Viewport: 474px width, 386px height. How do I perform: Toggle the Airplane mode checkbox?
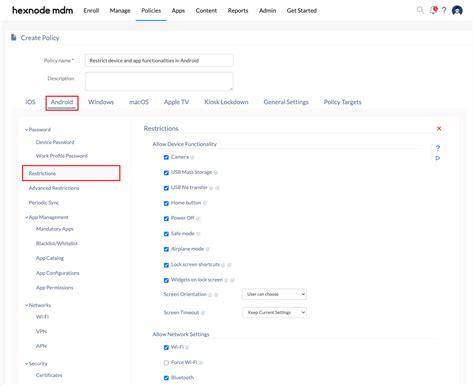tap(166, 249)
